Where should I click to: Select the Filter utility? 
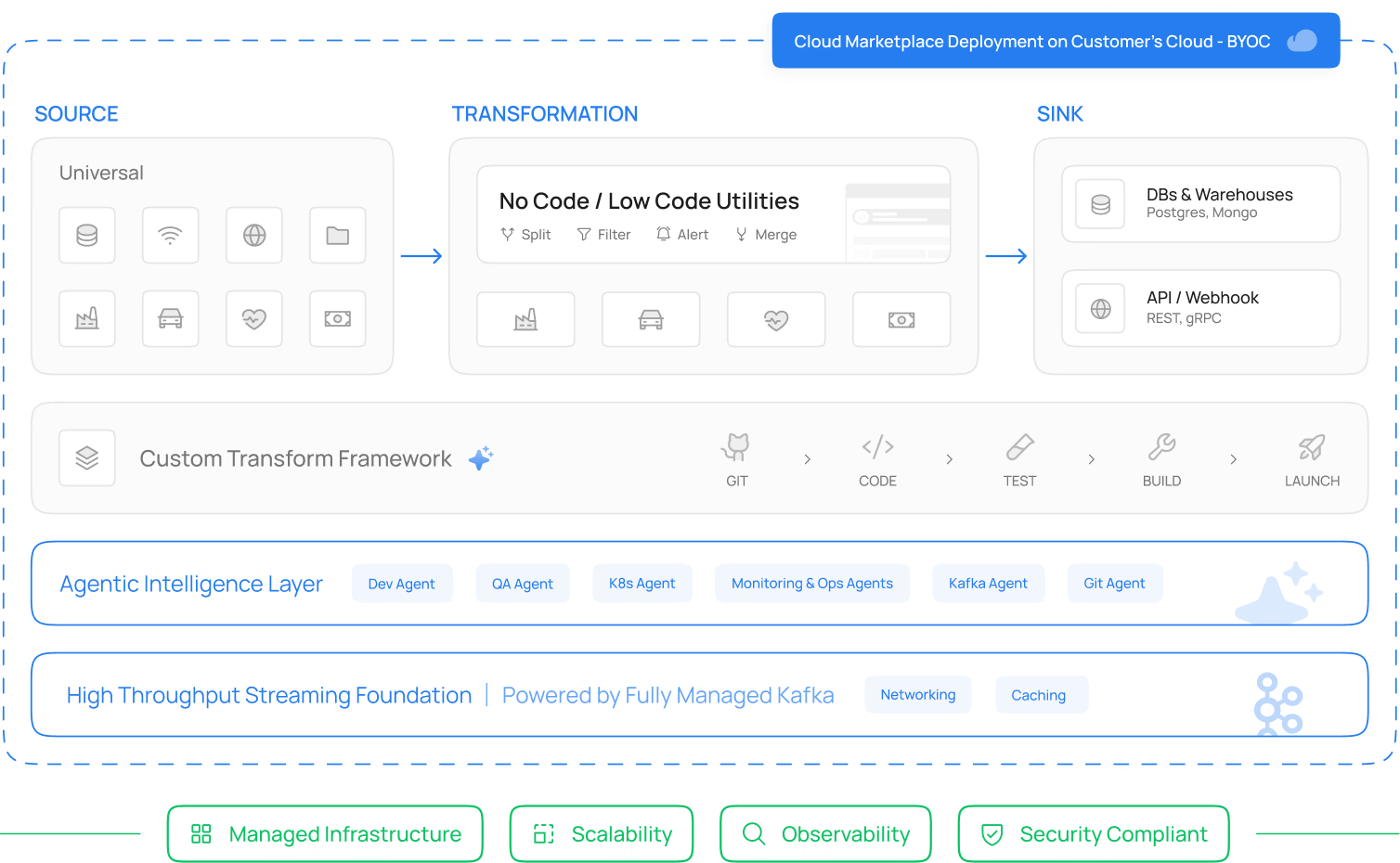pos(603,235)
